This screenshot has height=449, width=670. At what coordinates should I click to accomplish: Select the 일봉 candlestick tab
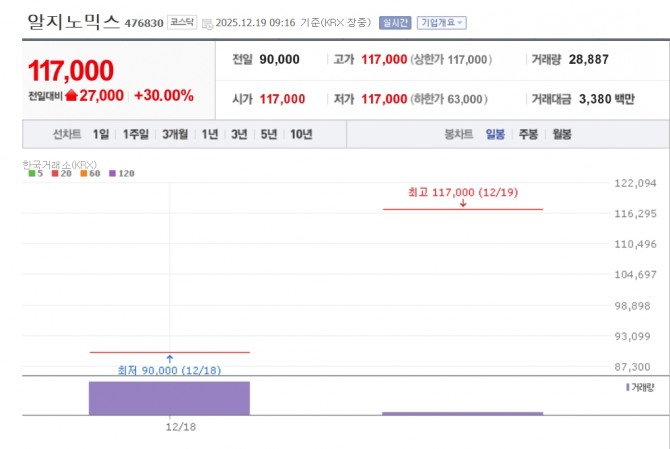click(x=495, y=134)
